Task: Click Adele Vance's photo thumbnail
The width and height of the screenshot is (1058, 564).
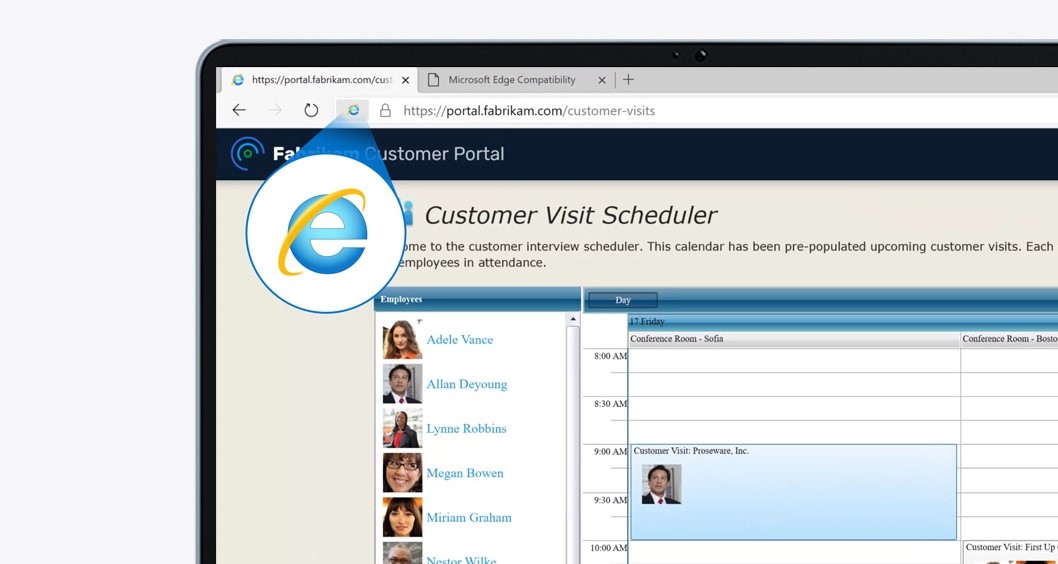Action: click(402, 339)
